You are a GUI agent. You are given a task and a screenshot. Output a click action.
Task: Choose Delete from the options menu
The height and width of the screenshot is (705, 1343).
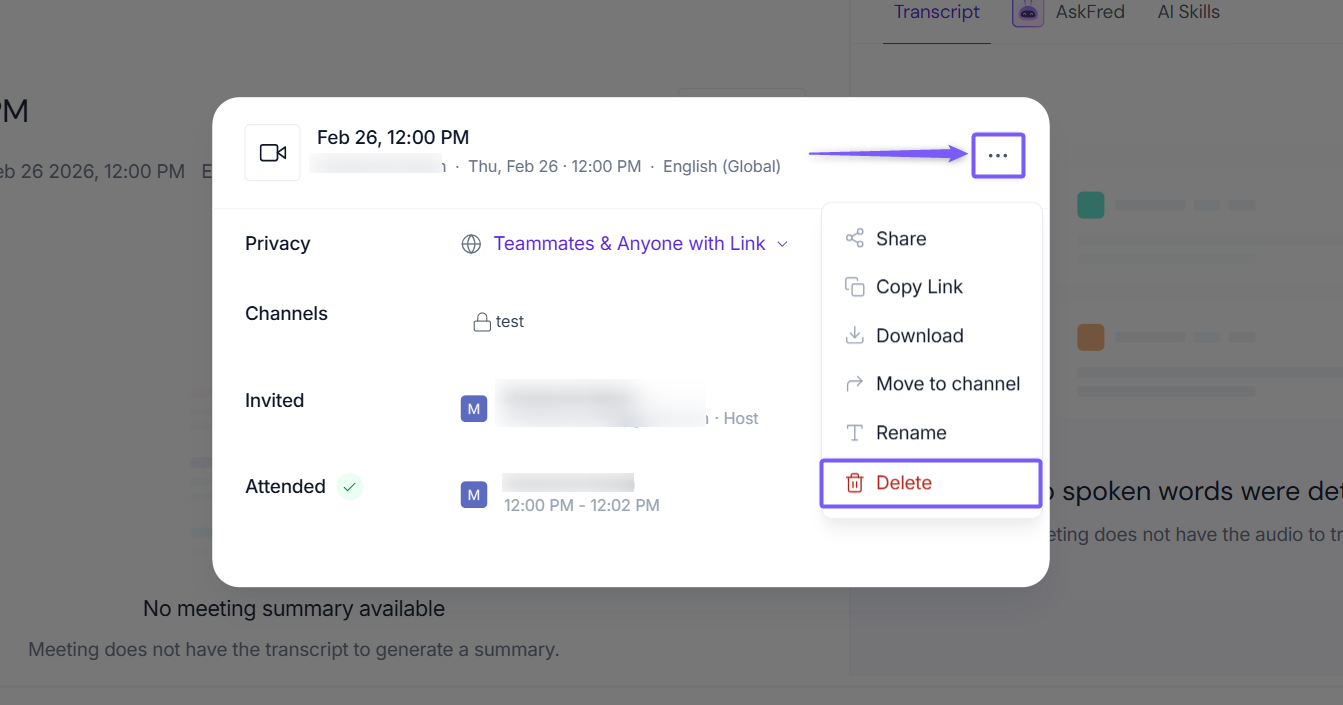pyautogui.click(x=931, y=483)
